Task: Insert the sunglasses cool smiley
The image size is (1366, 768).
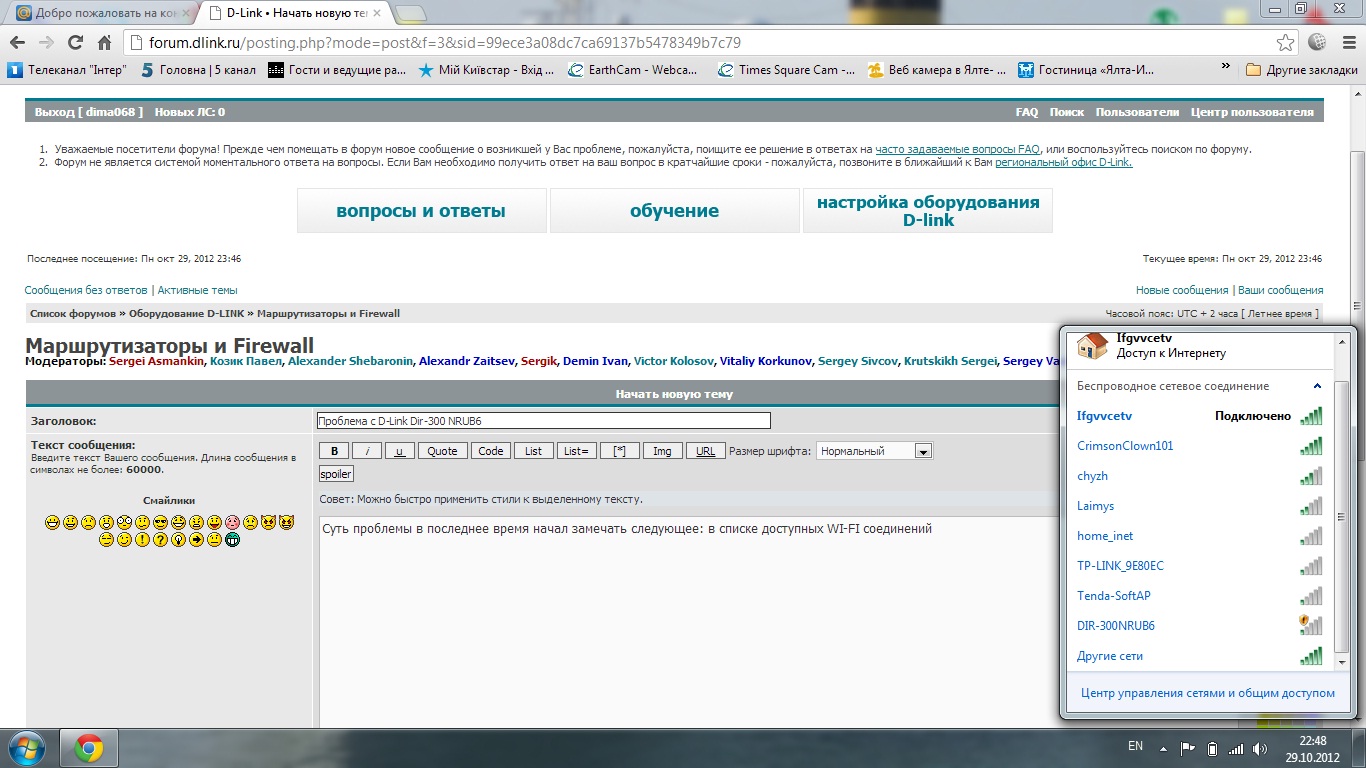Action: pyautogui.click(x=160, y=522)
